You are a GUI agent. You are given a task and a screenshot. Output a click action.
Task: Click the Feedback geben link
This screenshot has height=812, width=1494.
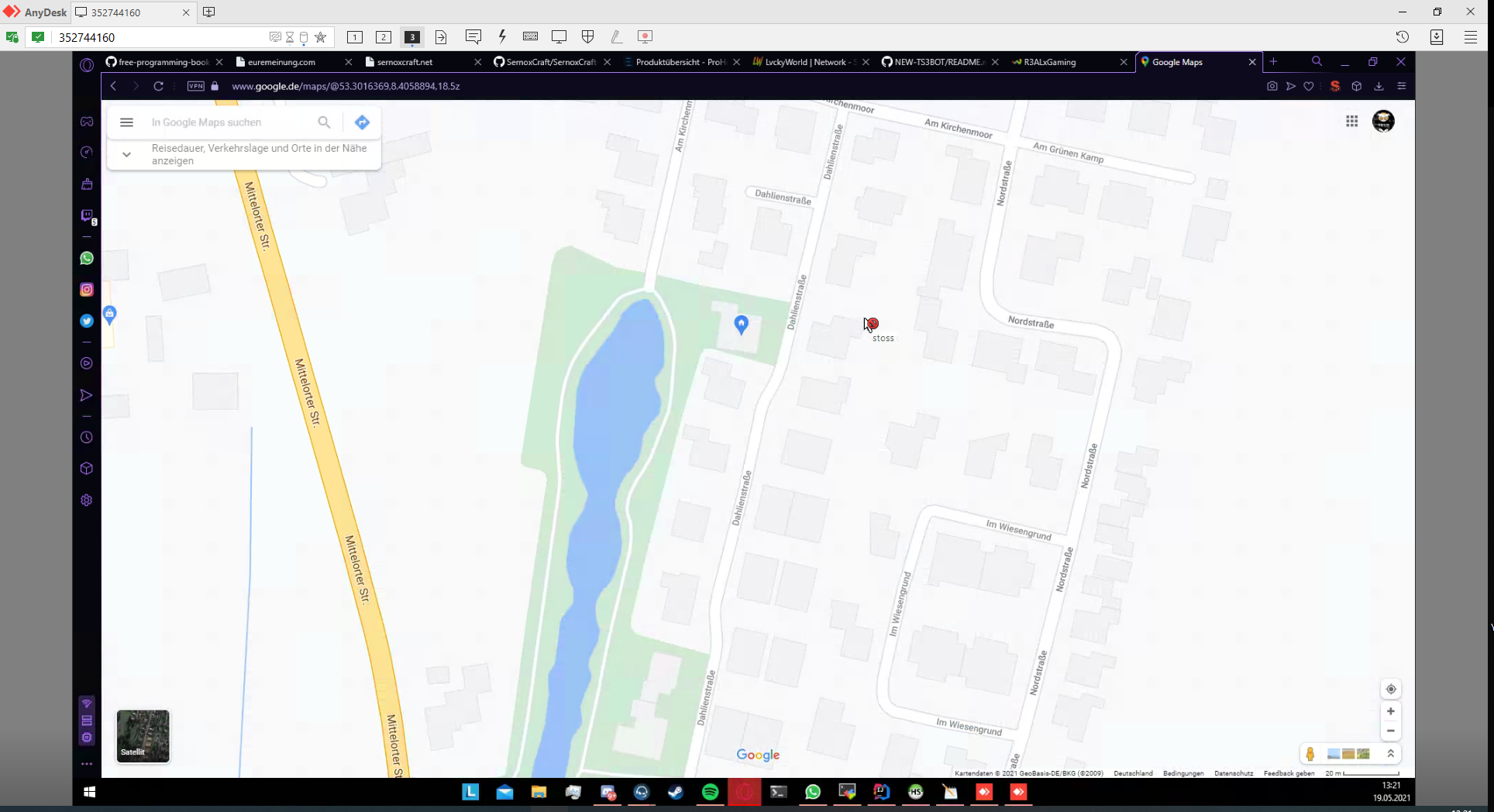coord(1289,773)
